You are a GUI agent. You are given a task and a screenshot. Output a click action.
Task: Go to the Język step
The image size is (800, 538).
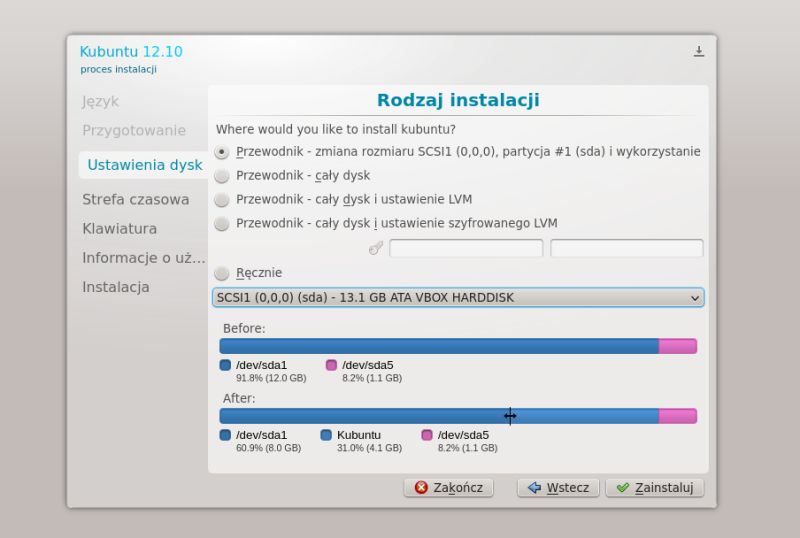pyautogui.click(x=101, y=102)
